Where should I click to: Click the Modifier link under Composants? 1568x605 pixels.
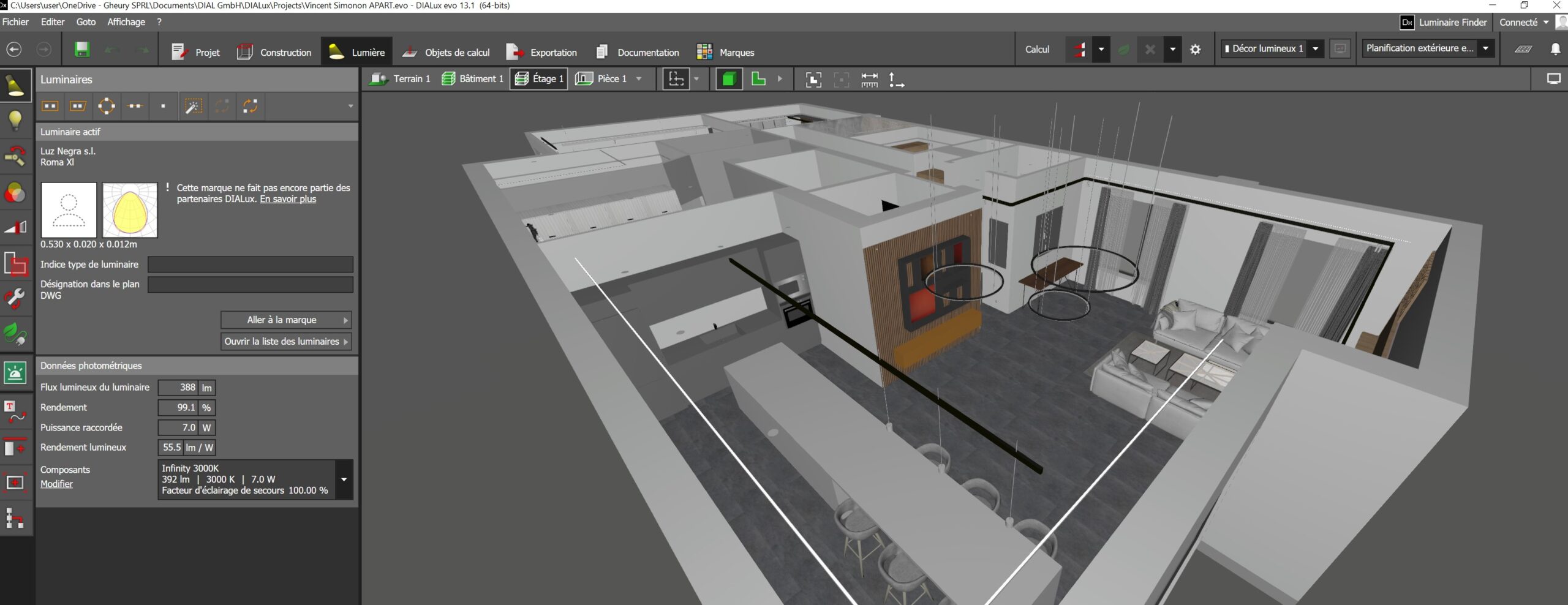(56, 484)
